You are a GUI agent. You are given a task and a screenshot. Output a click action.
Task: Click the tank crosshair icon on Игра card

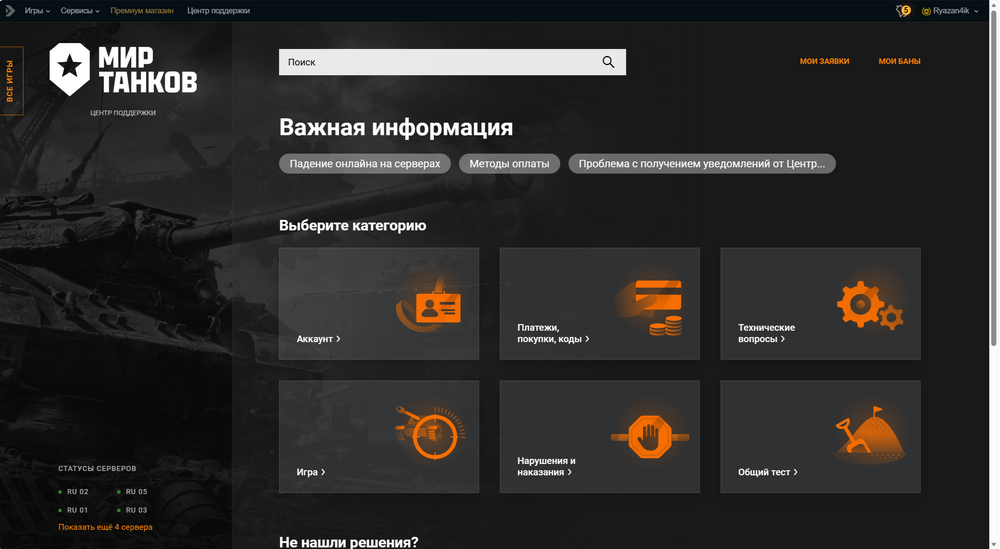[430, 432]
